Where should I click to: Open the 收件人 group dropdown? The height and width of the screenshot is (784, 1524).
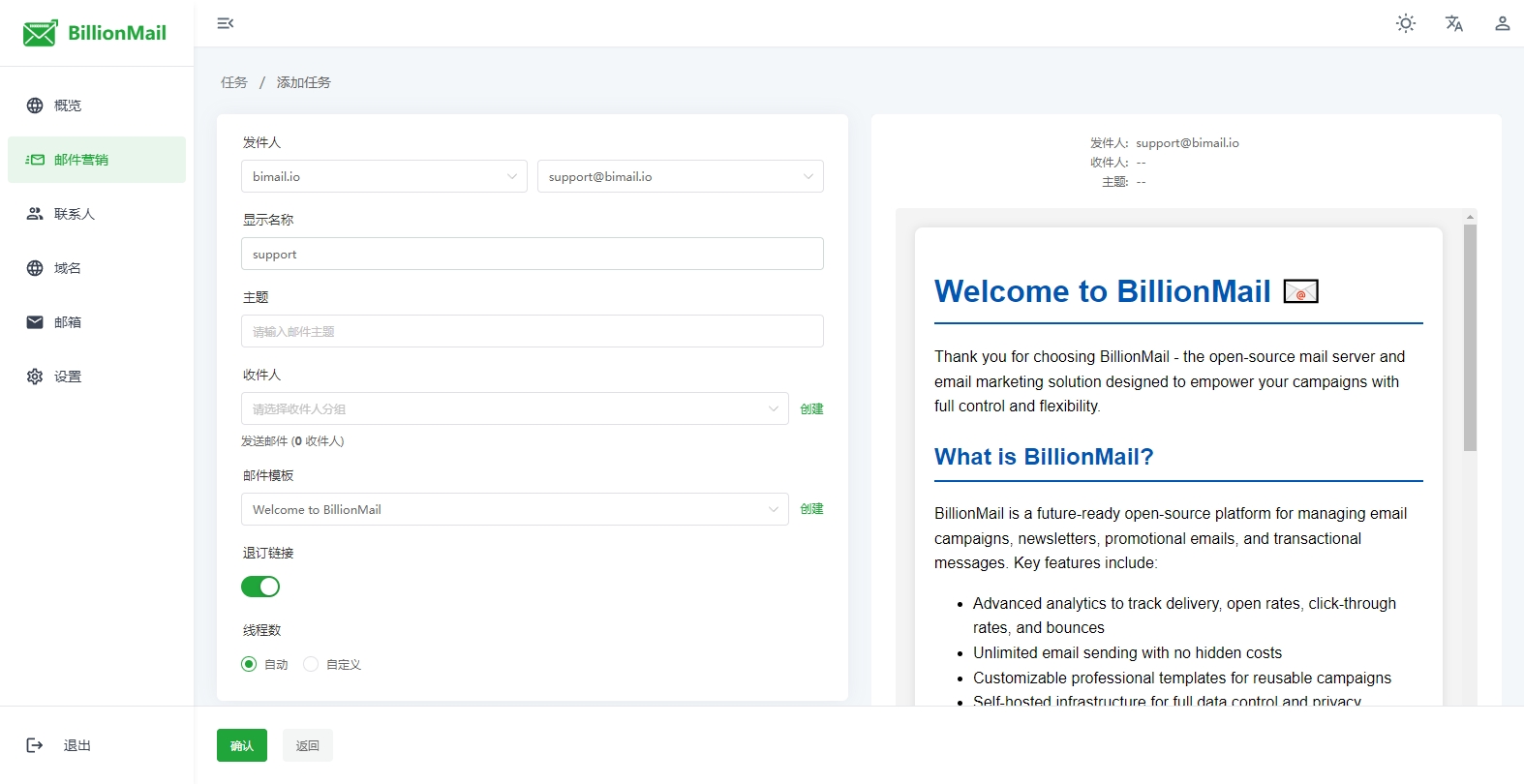(515, 408)
